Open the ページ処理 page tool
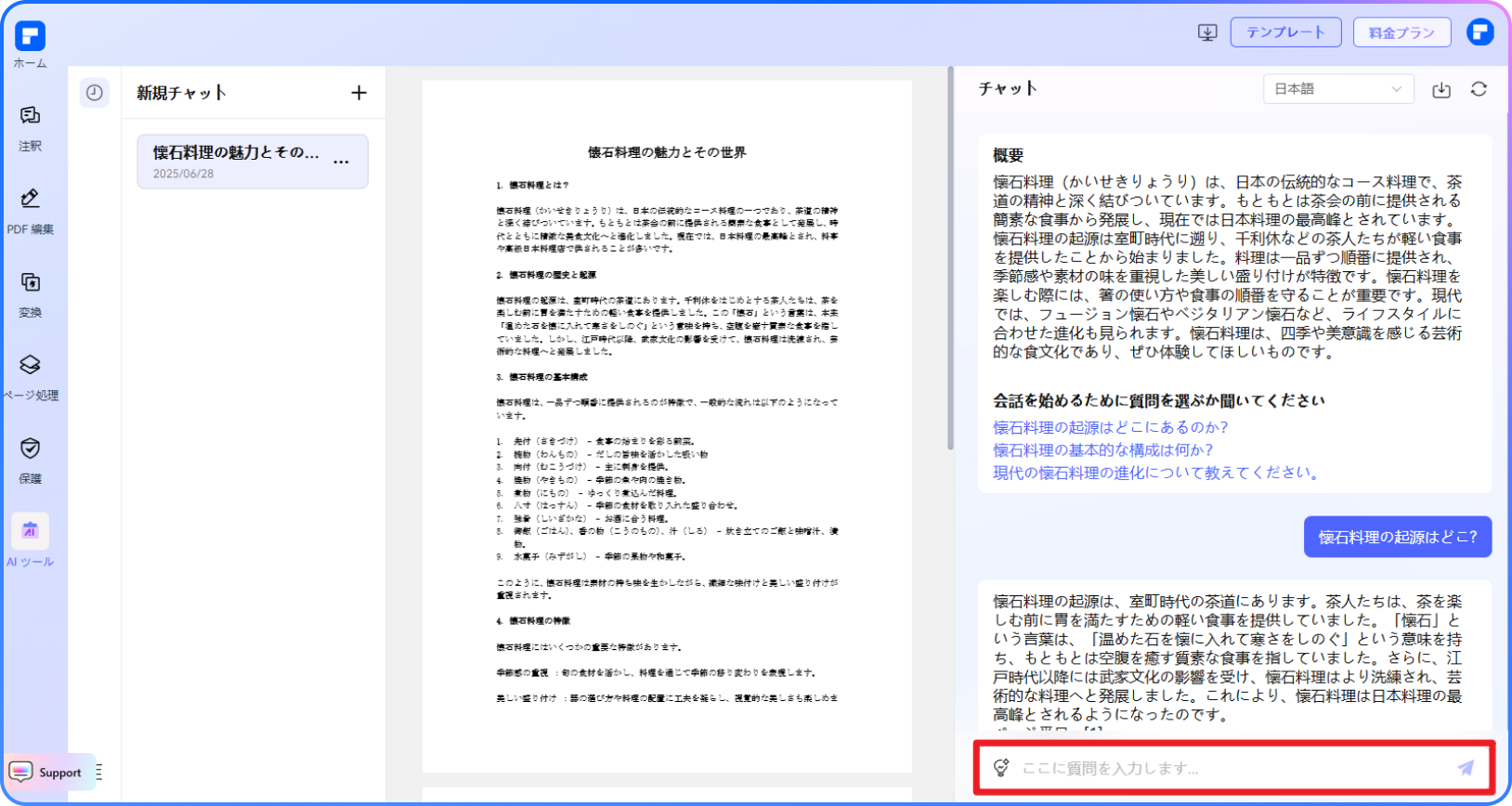 [x=30, y=377]
